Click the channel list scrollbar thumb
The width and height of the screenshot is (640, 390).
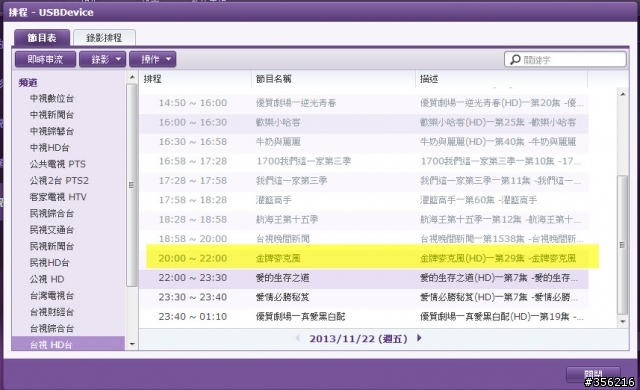(131, 185)
